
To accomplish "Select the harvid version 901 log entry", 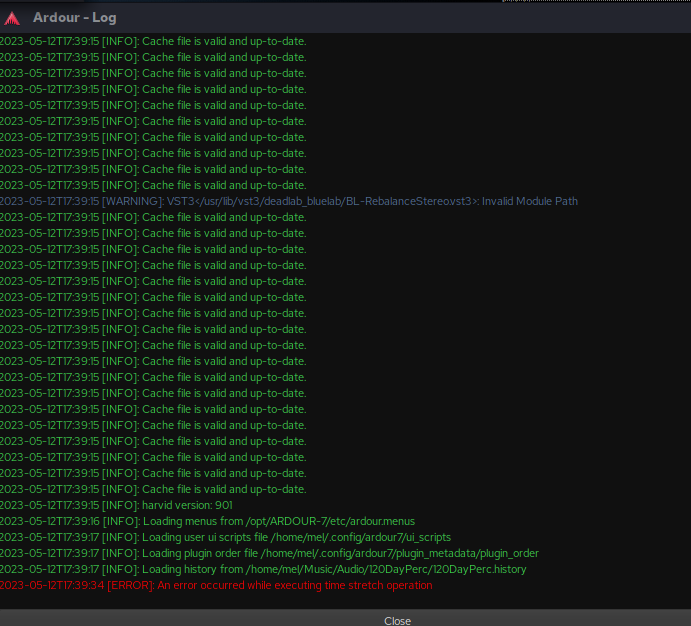I will tap(116, 505).
